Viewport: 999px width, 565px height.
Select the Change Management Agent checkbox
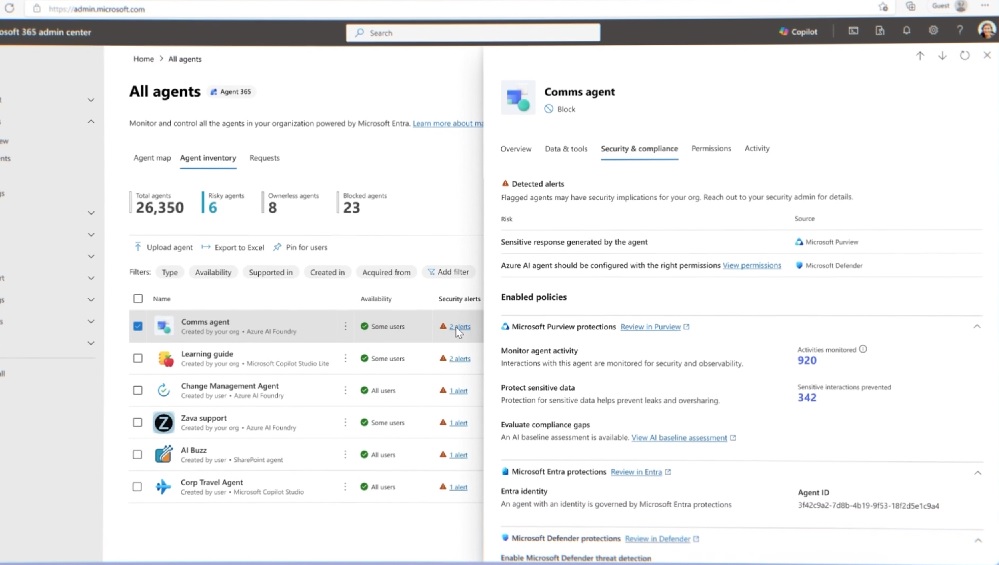pyautogui.click(x=138, y=390)
